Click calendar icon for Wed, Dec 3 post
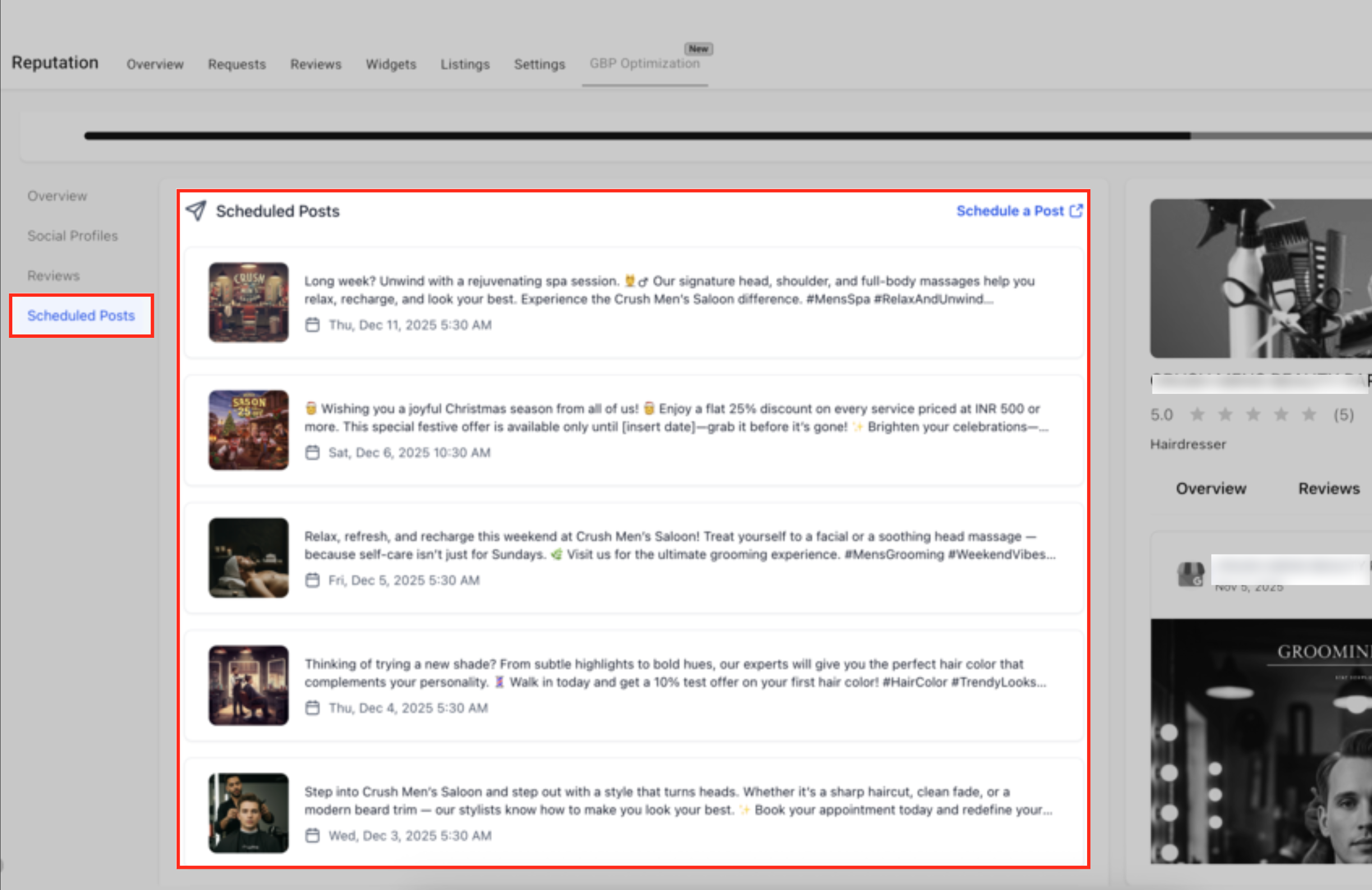This screenshot has width=1372, height=890. (312, 835)
